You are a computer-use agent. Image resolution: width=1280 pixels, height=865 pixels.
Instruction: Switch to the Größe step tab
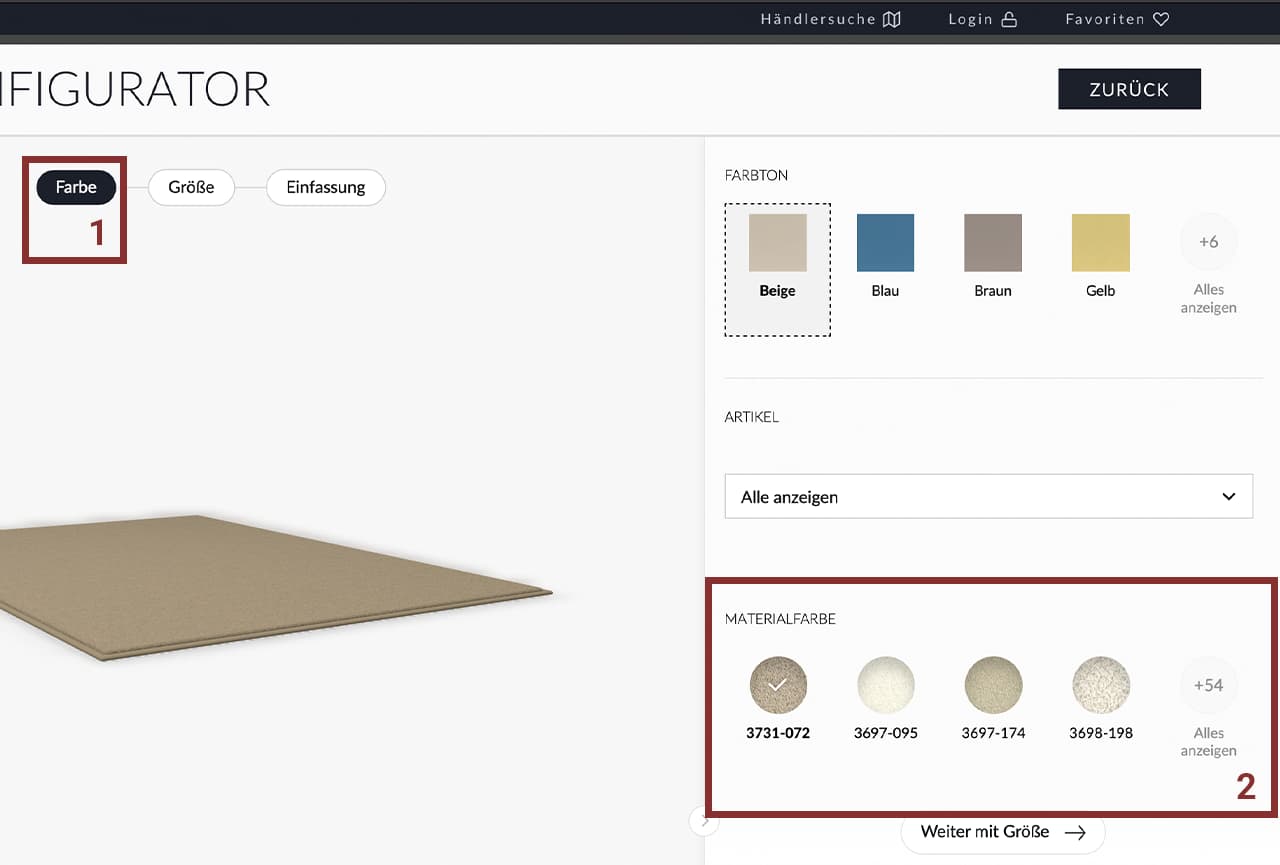(x=191, y=187)
